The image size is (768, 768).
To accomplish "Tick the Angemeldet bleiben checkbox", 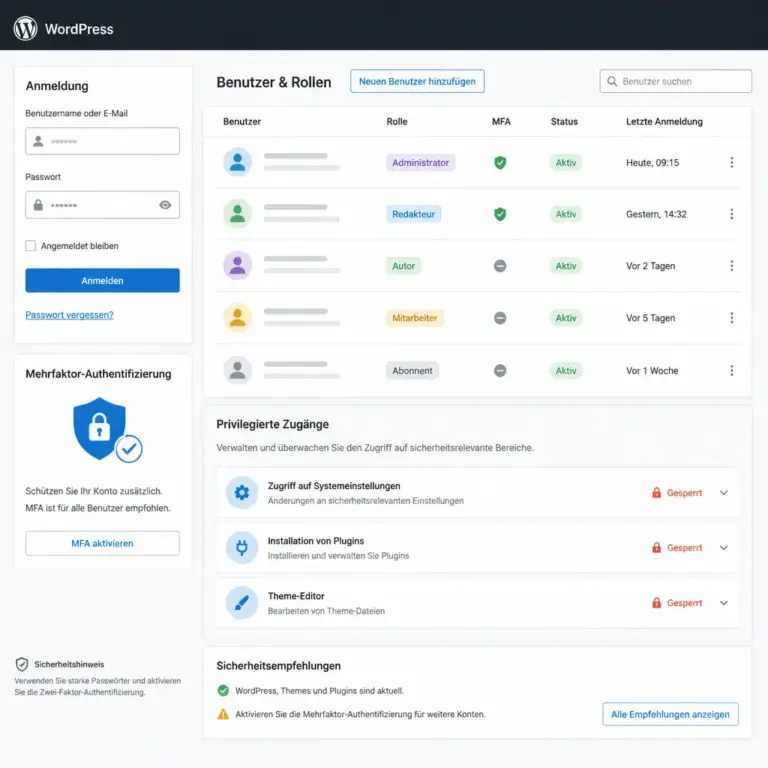I will coord(30,246).
